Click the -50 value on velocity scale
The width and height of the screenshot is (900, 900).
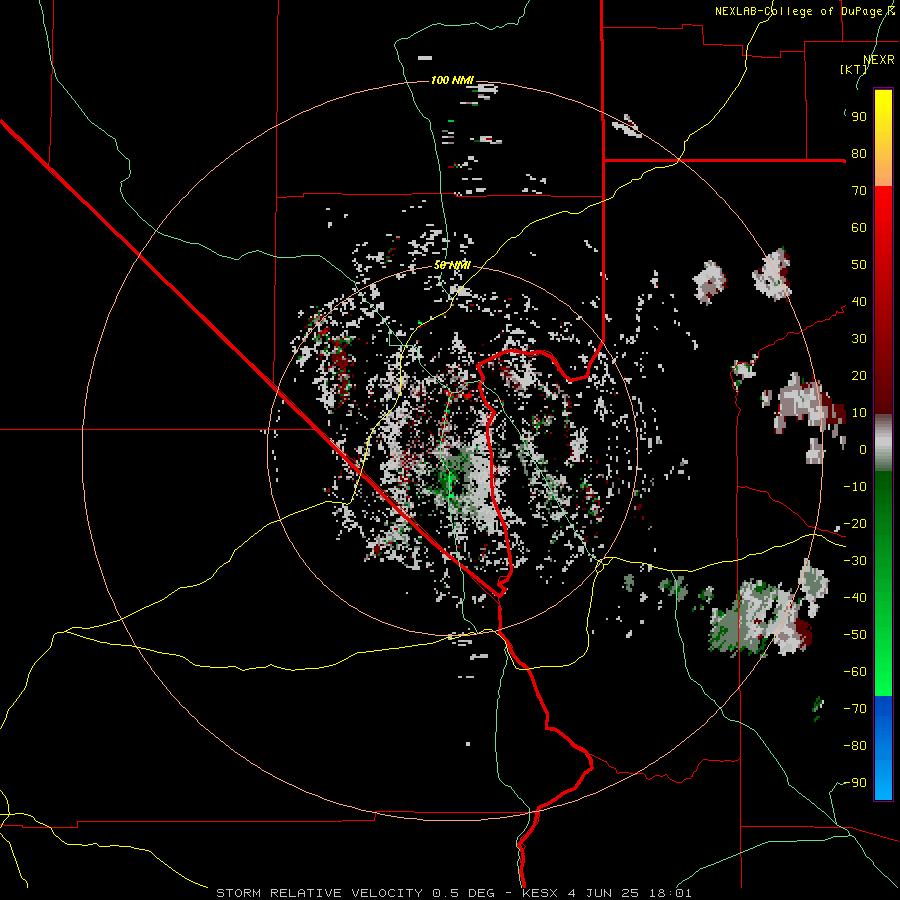click(x=855, y=635)
